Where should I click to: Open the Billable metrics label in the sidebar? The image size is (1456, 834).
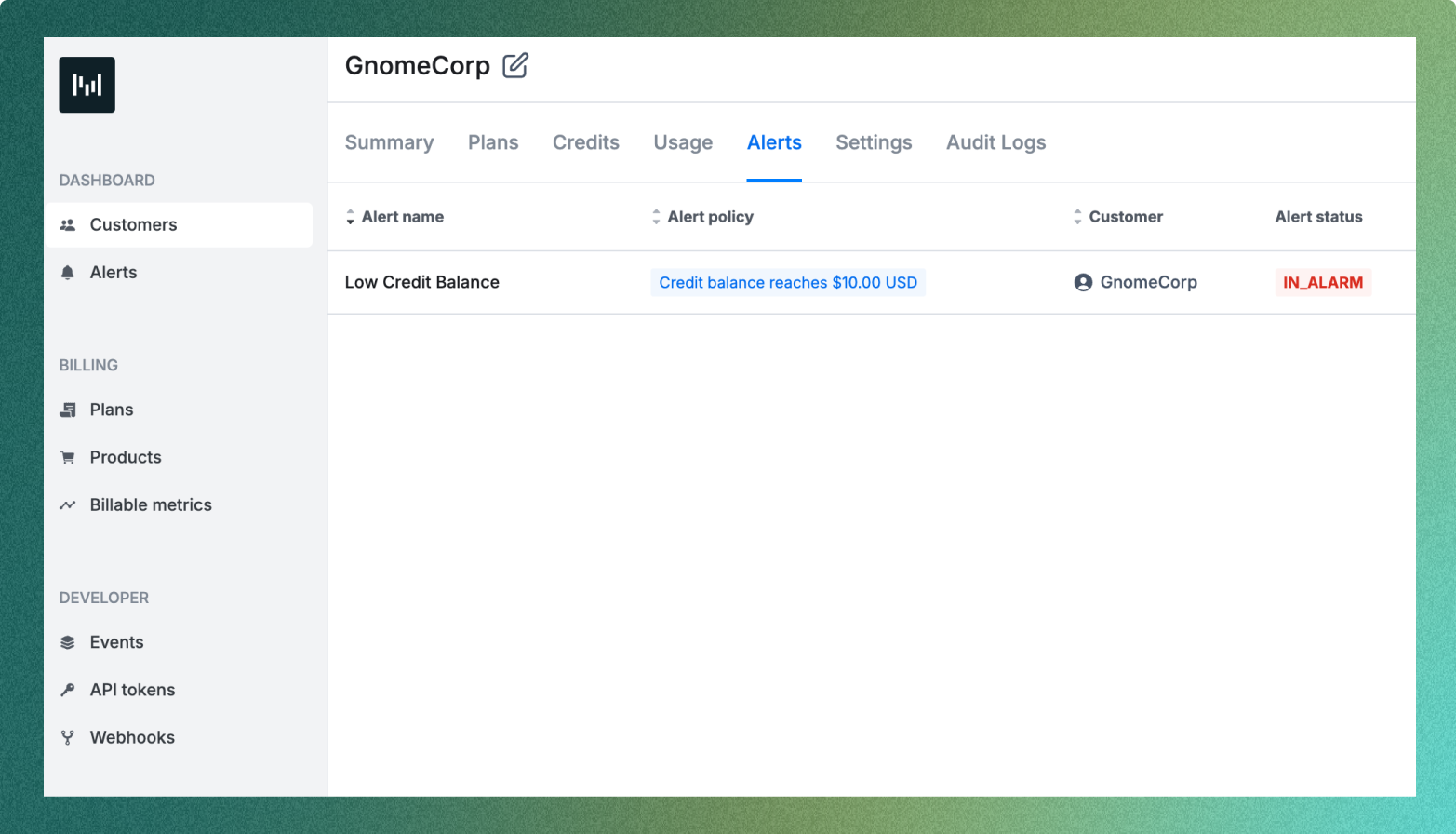(151, 504)
